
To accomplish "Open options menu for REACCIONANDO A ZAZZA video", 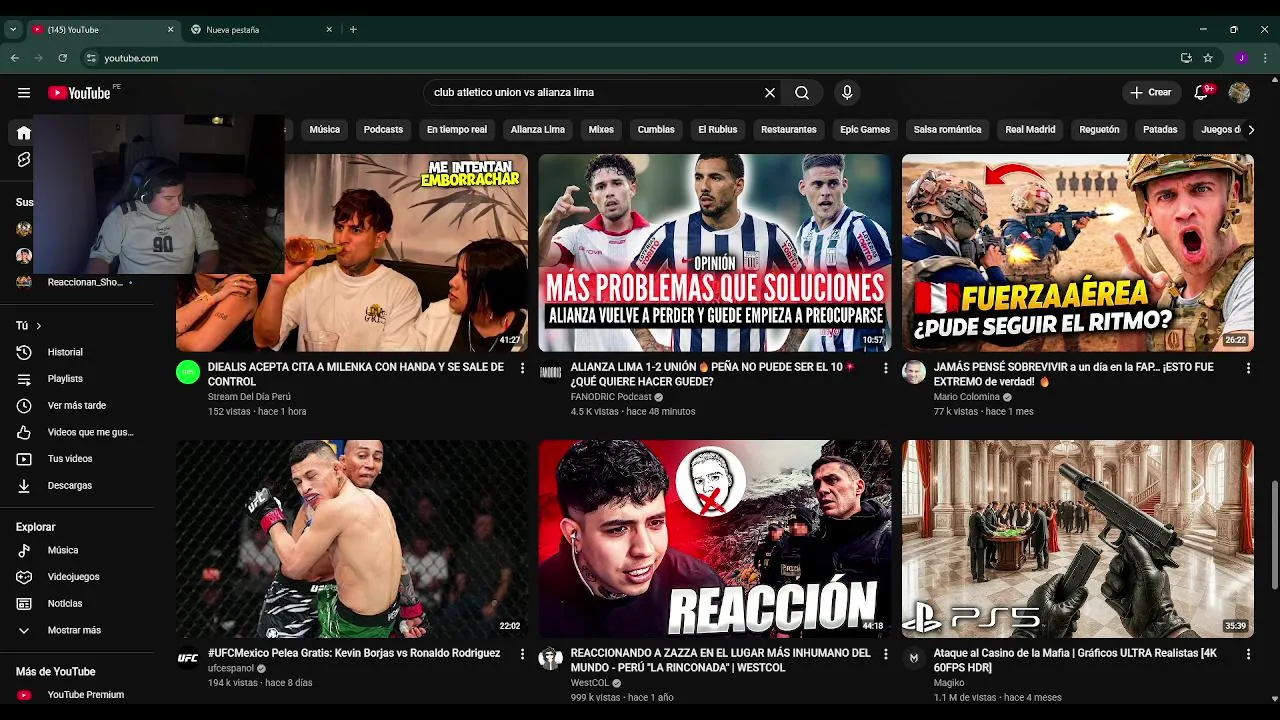I will point(885,654).
